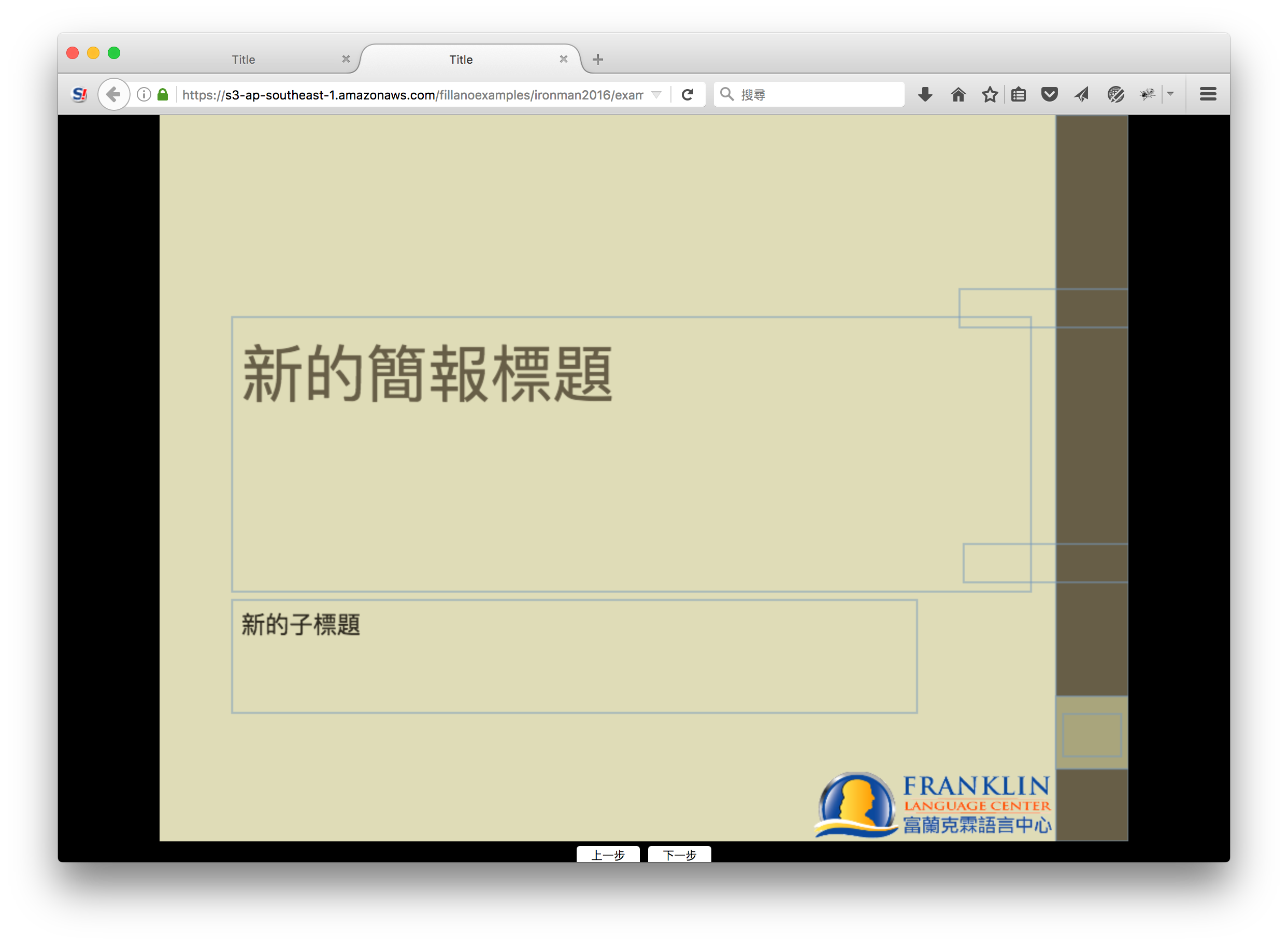Screen dimensions: 1288x945
Task: Click the yellow minimize window button
Action: pyautogui.click(x=93, y=53)
